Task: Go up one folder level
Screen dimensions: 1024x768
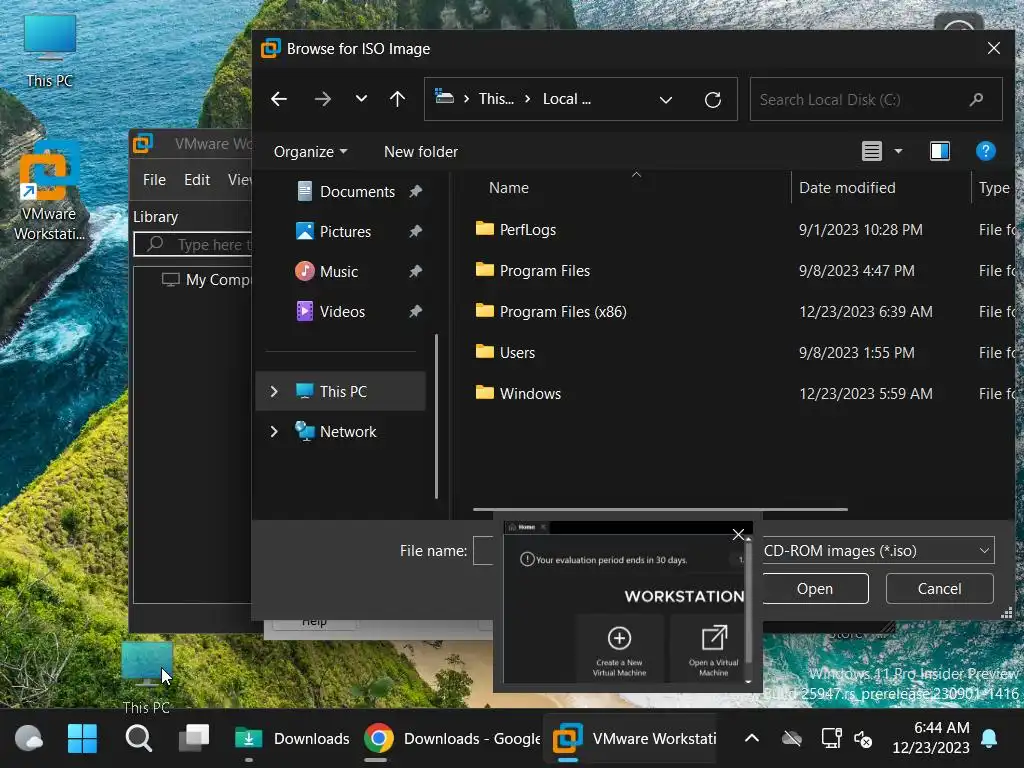Action: [x=397, y=99]
